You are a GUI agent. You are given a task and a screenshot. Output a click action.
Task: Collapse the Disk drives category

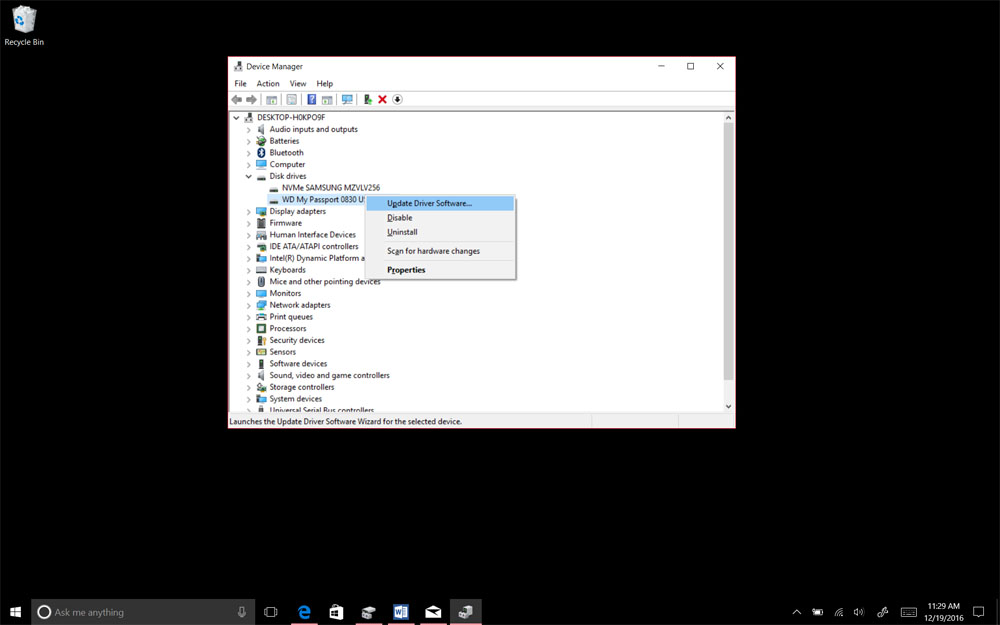click(x=248, y=176)
